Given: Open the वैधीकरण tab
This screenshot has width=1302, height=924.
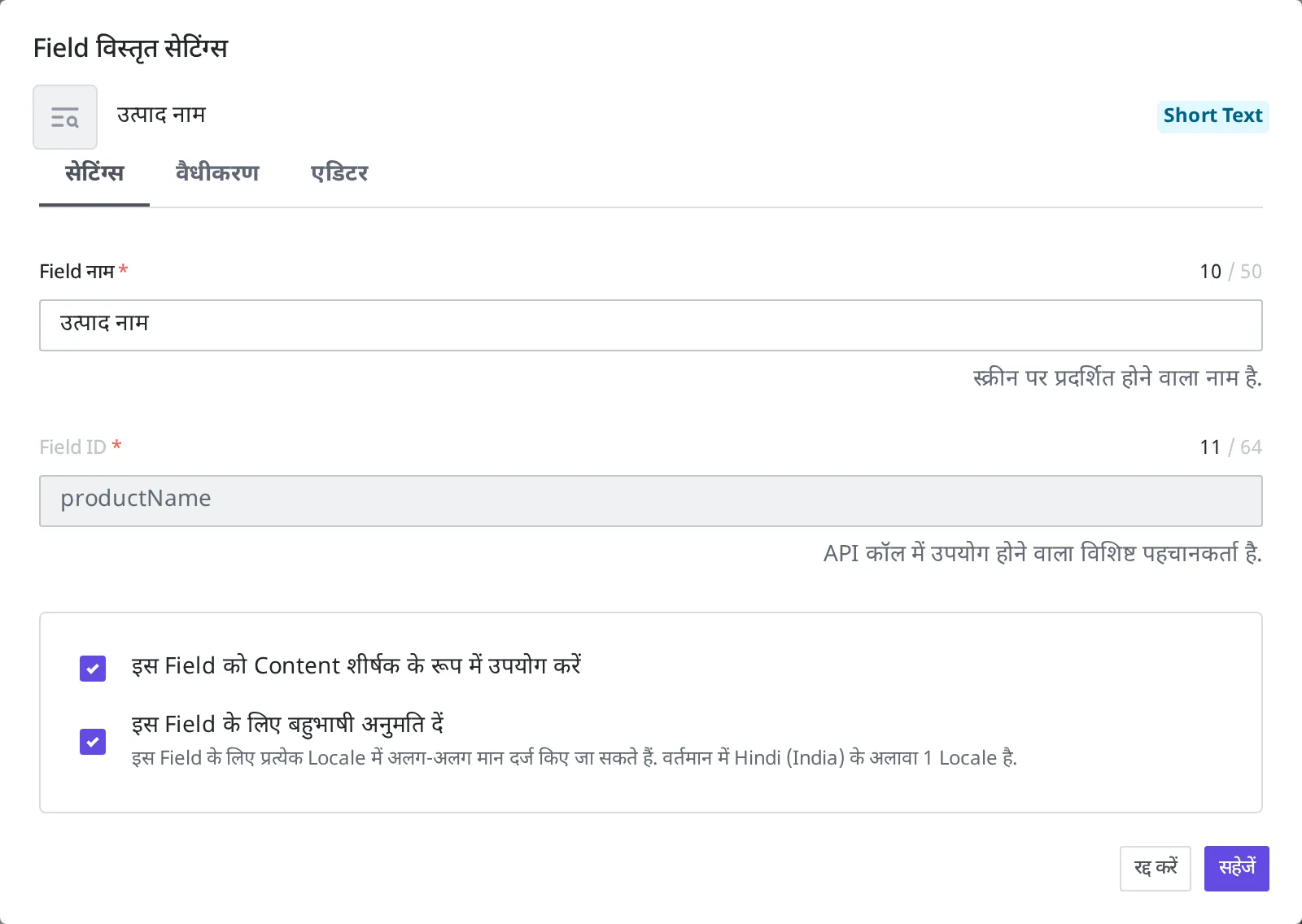Looking at the screenshot, I should click(x=217, y=173).
